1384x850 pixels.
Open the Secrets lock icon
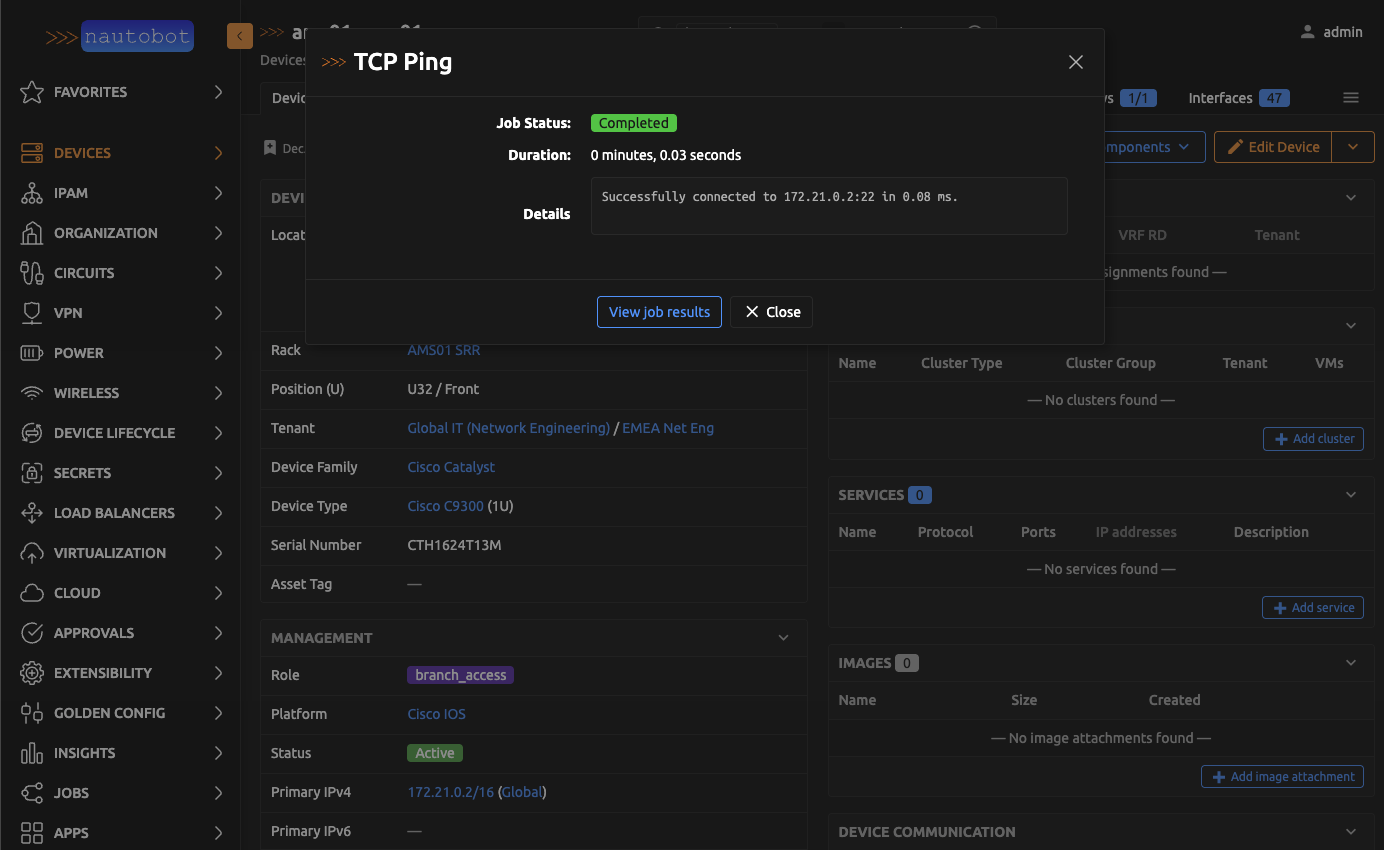pyautogui.click(x=32, y=473)
